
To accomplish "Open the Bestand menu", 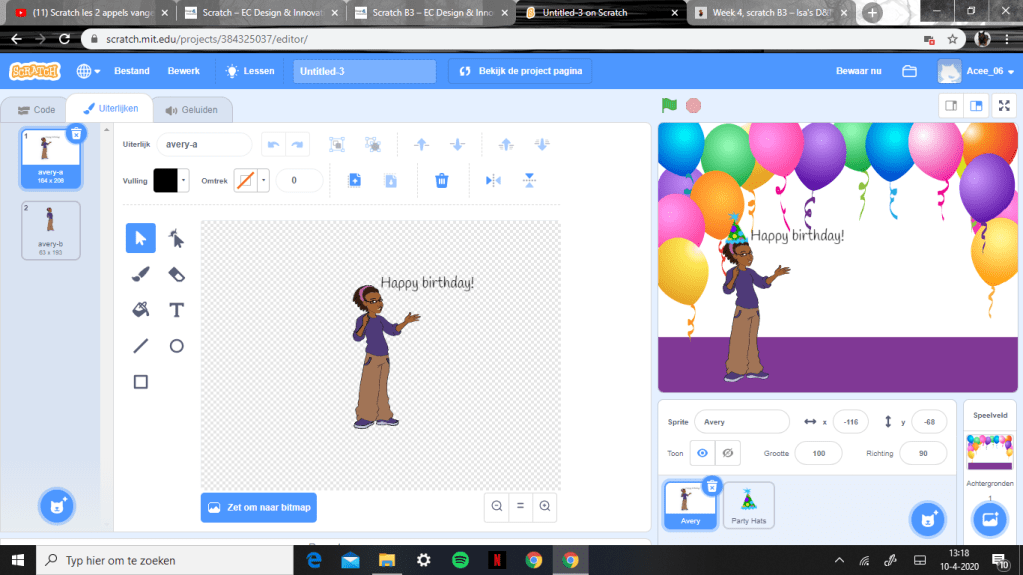I will coord(132,71).
